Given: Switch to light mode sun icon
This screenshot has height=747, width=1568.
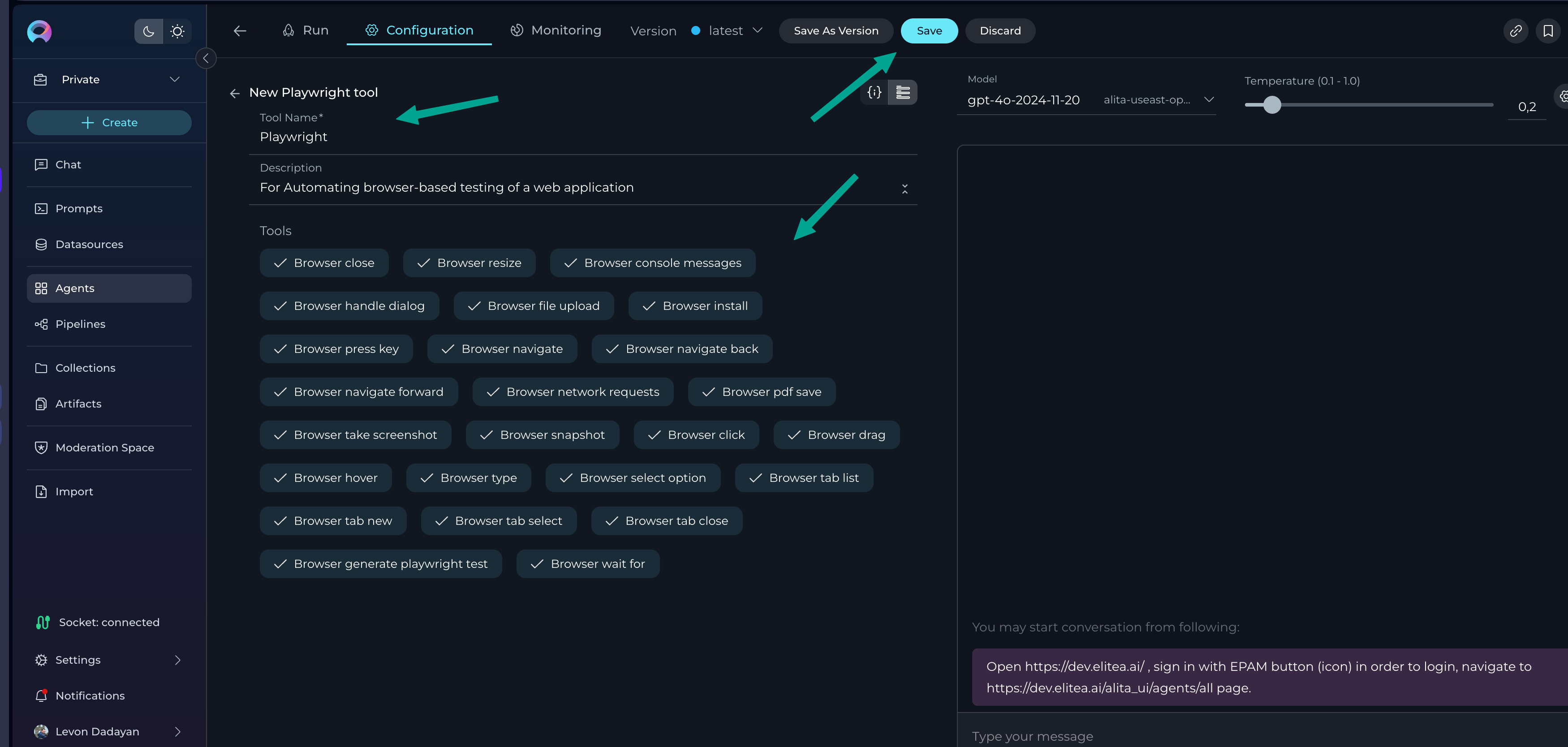Looking at the screenshot, I should click(177, 31).
